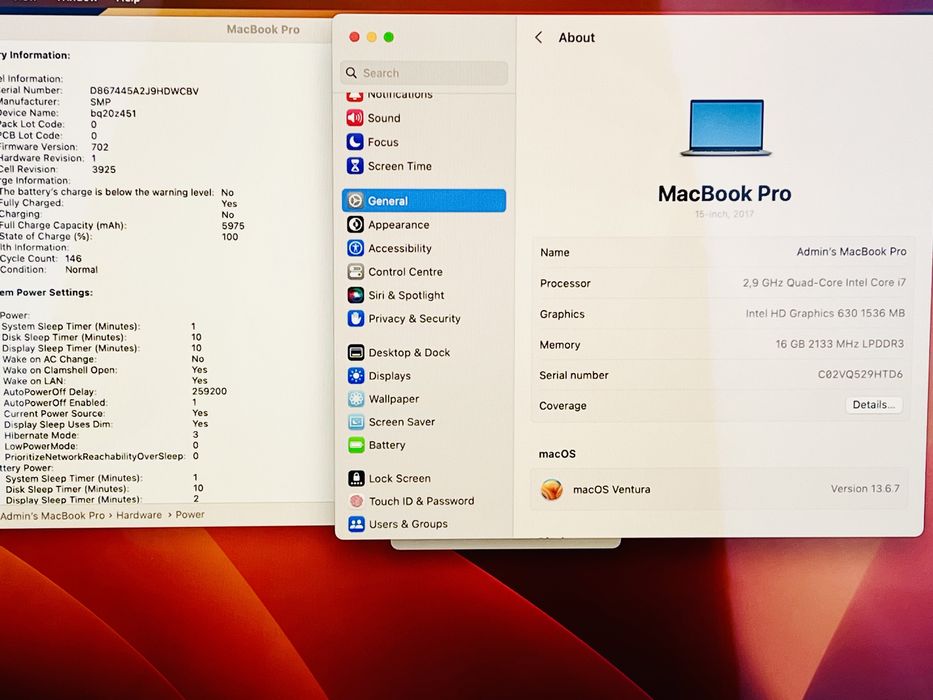
Task: Select the Screen Time label
Action: click(400, 166)
